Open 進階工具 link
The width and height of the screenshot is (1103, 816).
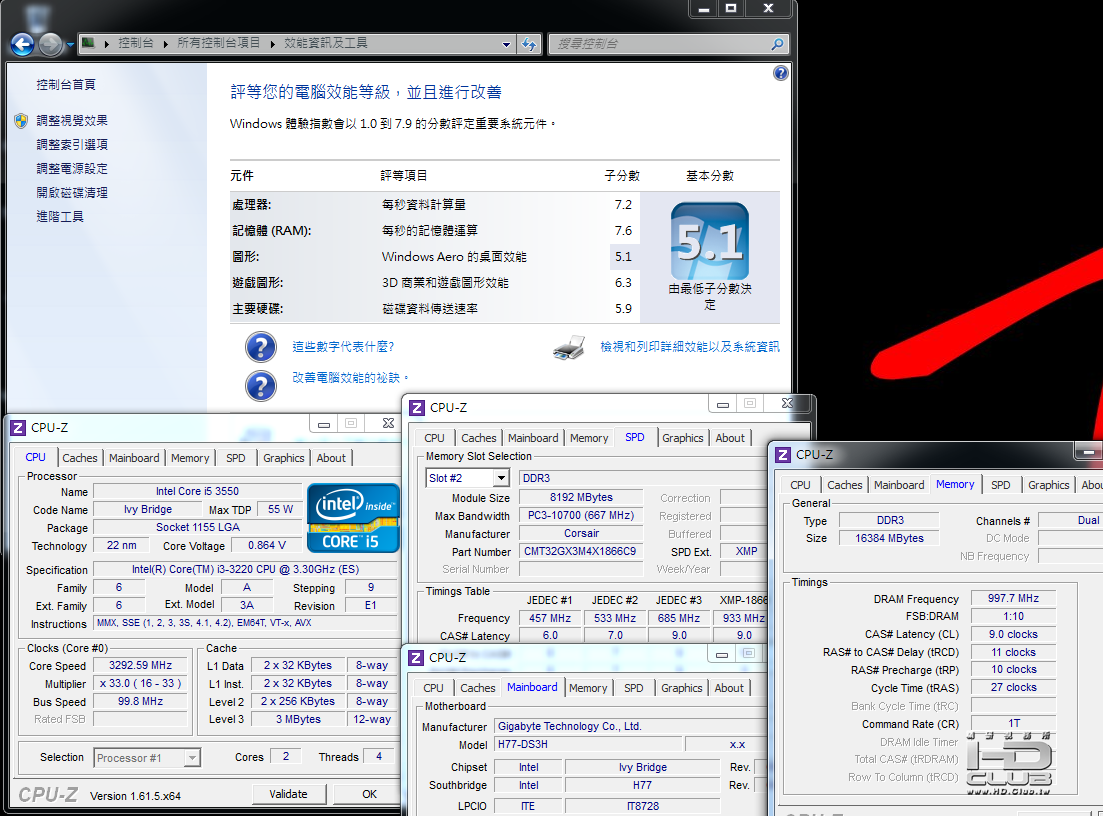(x=60, y=216)
